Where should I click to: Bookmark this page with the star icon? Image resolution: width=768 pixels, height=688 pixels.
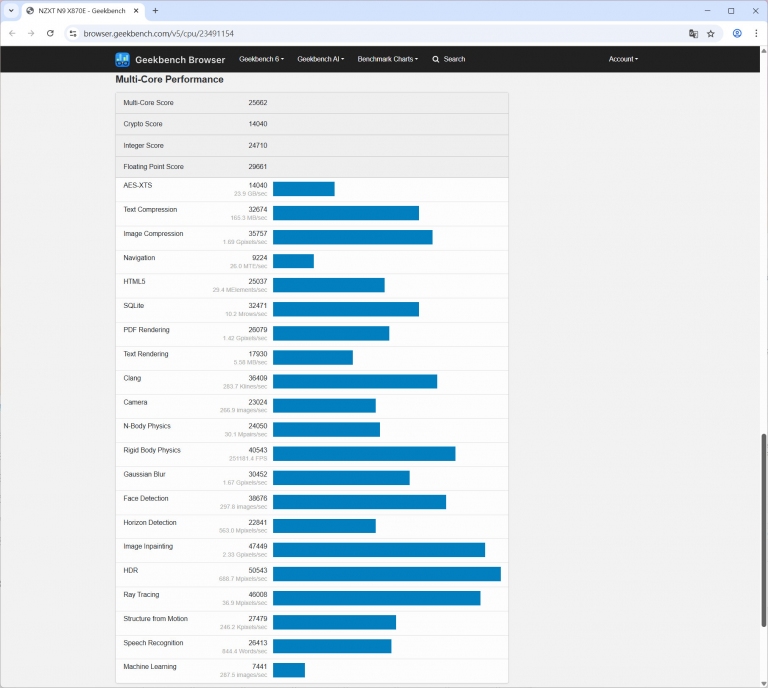pyautogui.click(x=711, y=33)
